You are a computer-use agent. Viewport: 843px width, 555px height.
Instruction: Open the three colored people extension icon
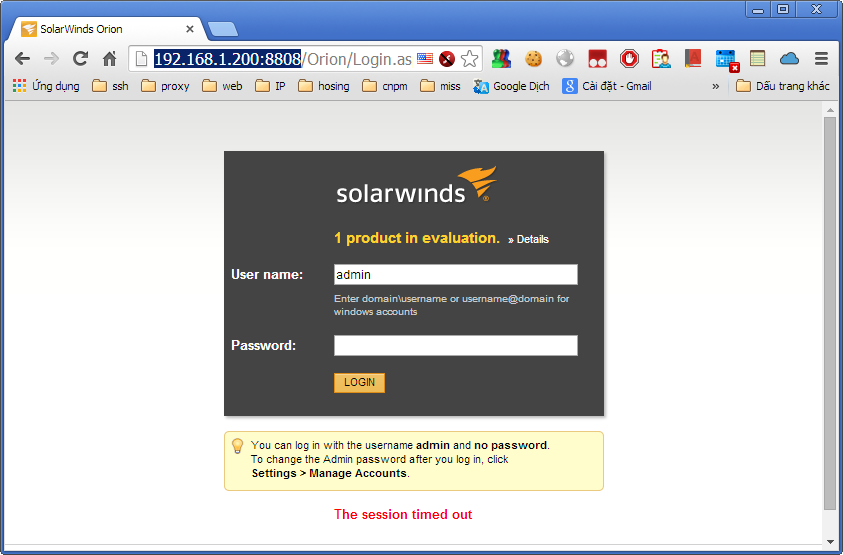coord(501,58)
